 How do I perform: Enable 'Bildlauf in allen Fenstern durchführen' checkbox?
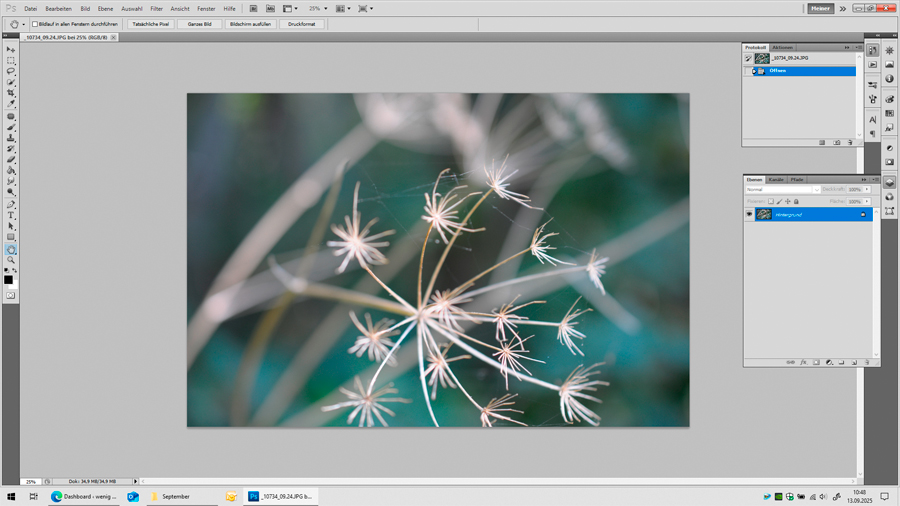point(35,24)
